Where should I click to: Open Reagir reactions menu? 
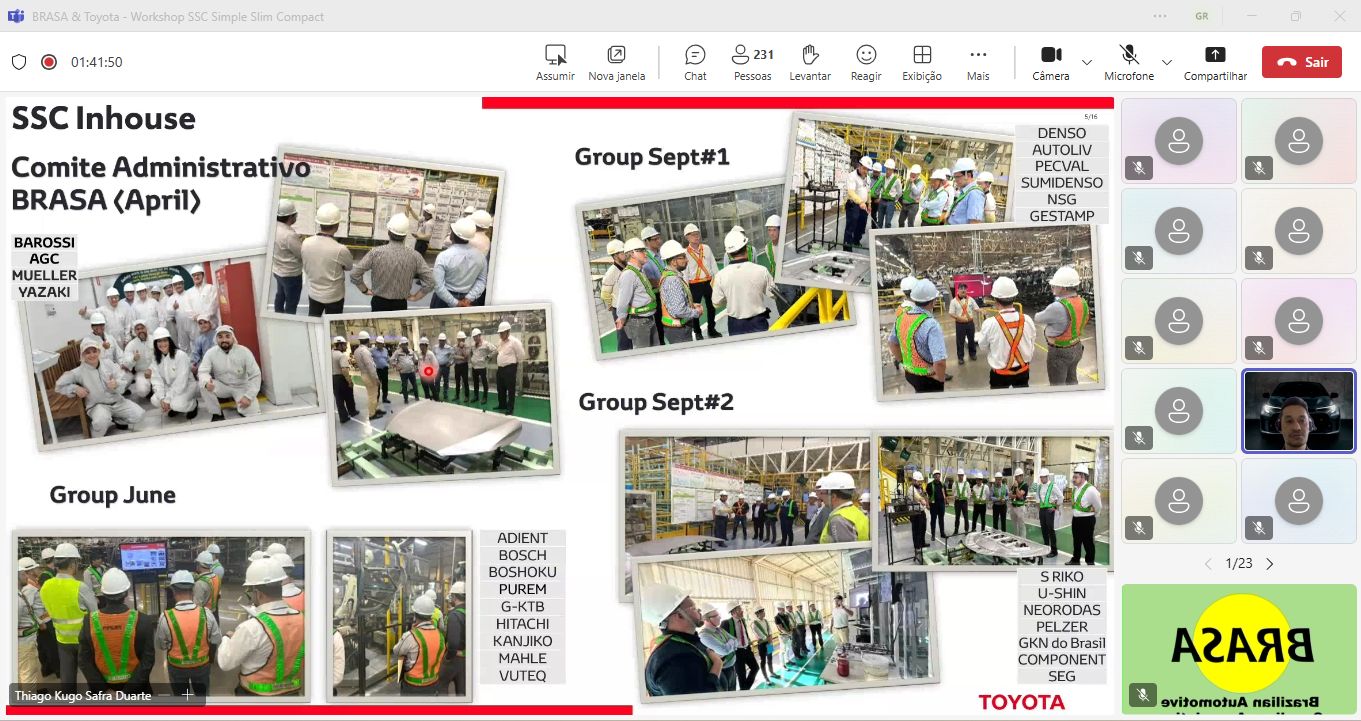866,55
